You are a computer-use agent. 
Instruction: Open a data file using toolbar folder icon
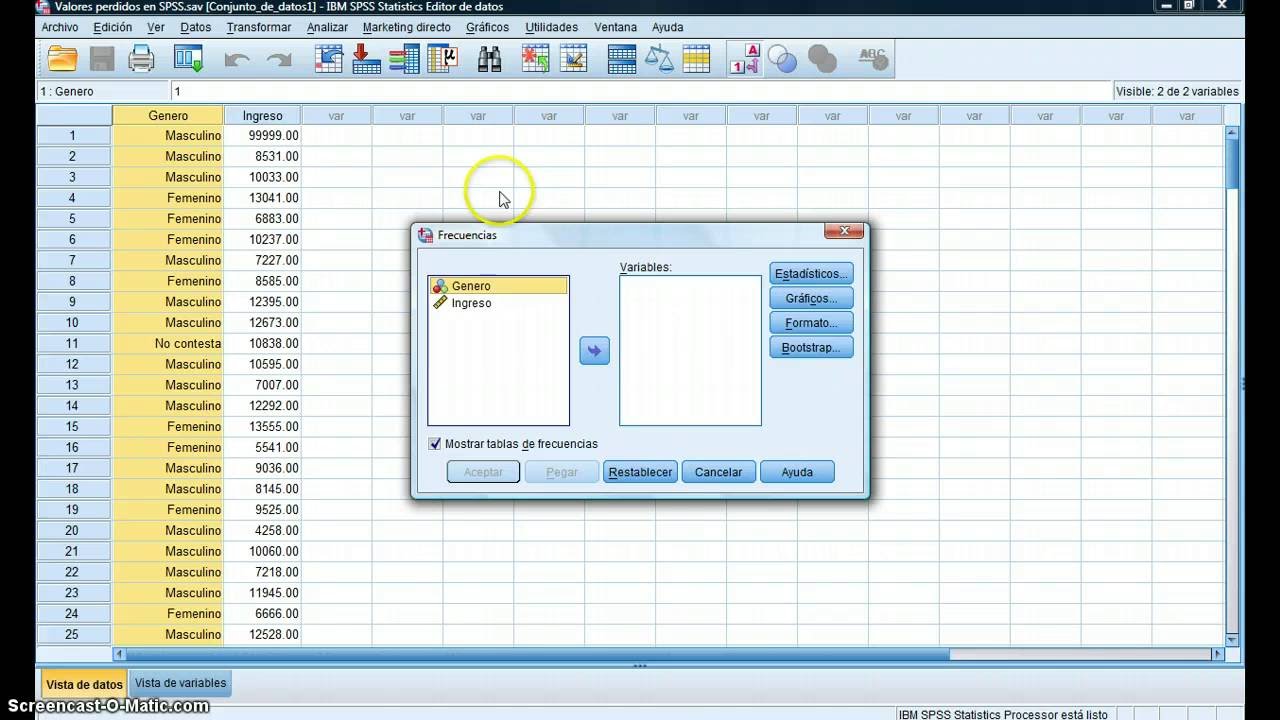click(62, 59)
